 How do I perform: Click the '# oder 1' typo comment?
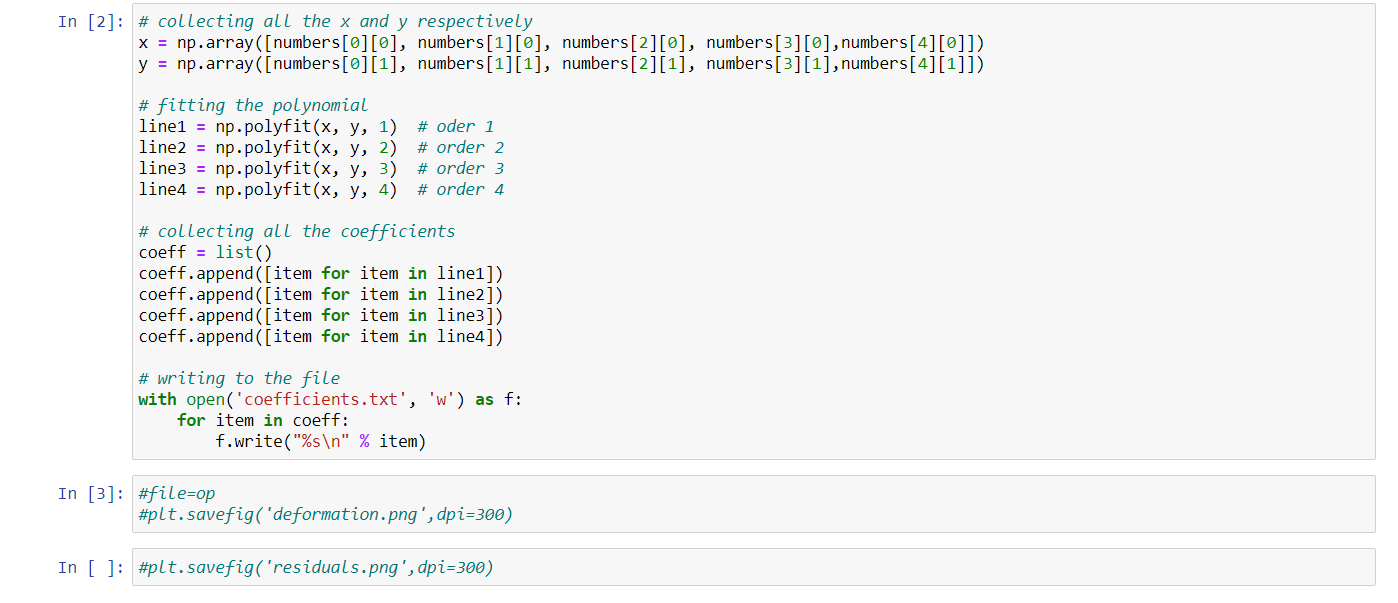click(x=455, y=126)
